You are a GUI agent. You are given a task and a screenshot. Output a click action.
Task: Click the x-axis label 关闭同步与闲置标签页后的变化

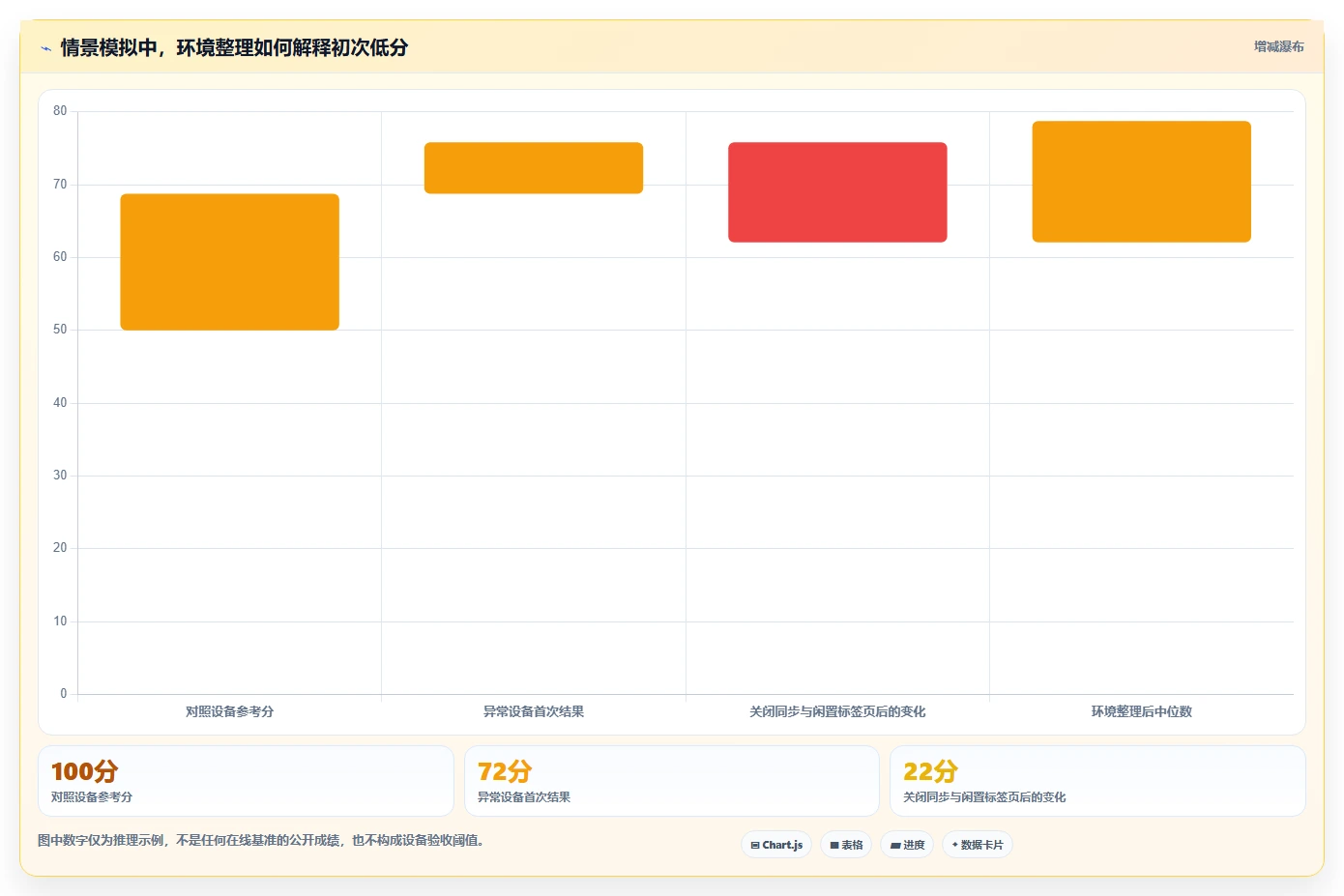(837, 711)
